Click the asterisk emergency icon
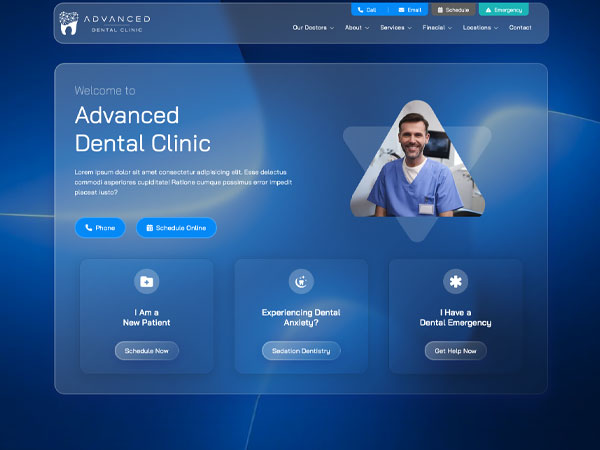 (455, 282)
